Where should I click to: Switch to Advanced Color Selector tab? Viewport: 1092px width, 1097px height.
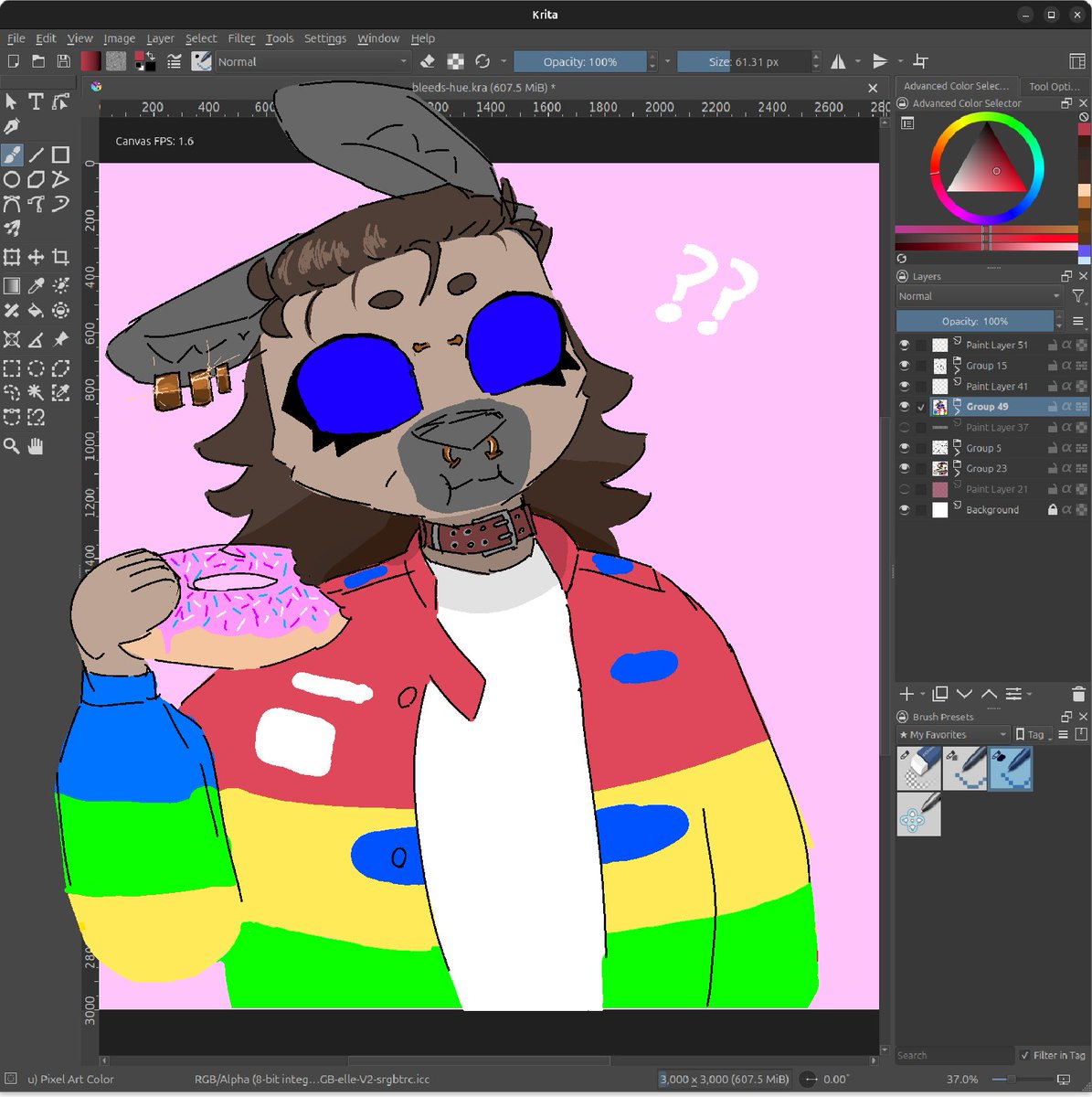point(956,86)
